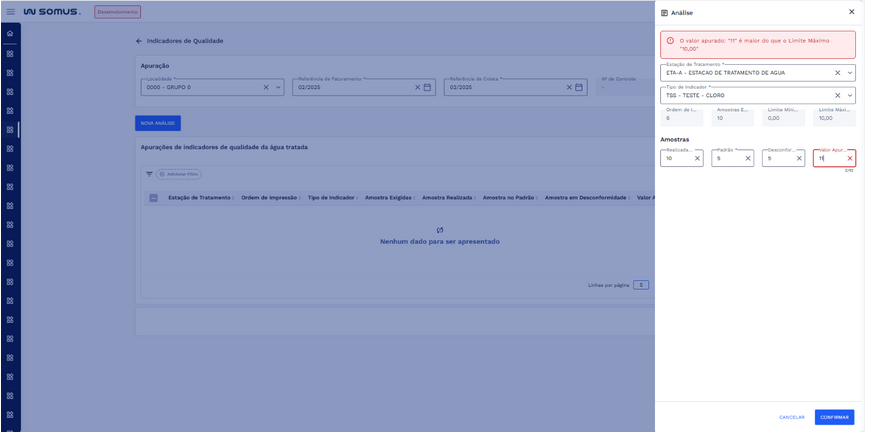Go back using Indicadores de Qualidade arrow
Image resolution: width=871 pixels, height=436 pixels.
(x=139, y=41)
